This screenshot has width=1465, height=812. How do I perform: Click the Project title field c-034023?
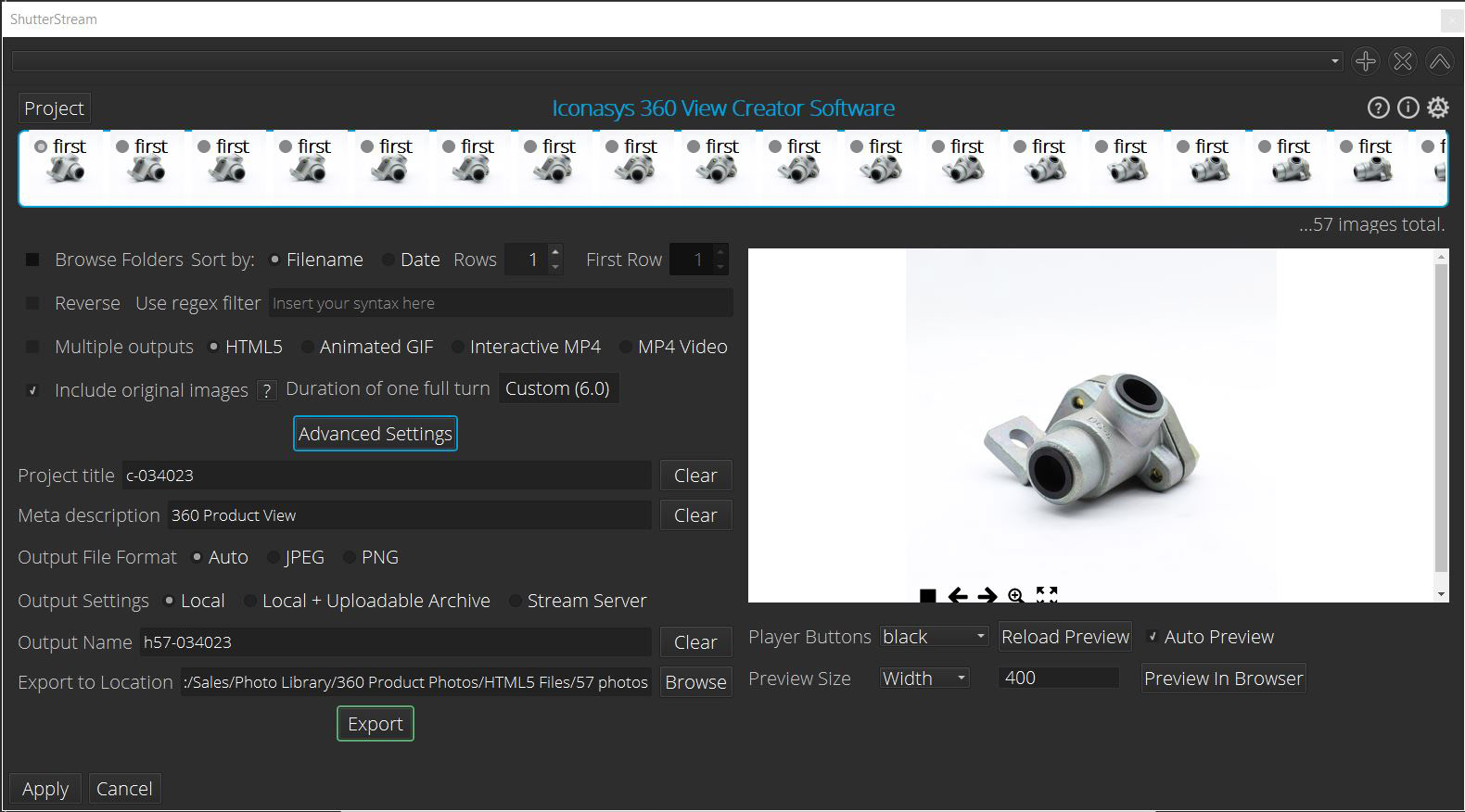click(387, 476)
